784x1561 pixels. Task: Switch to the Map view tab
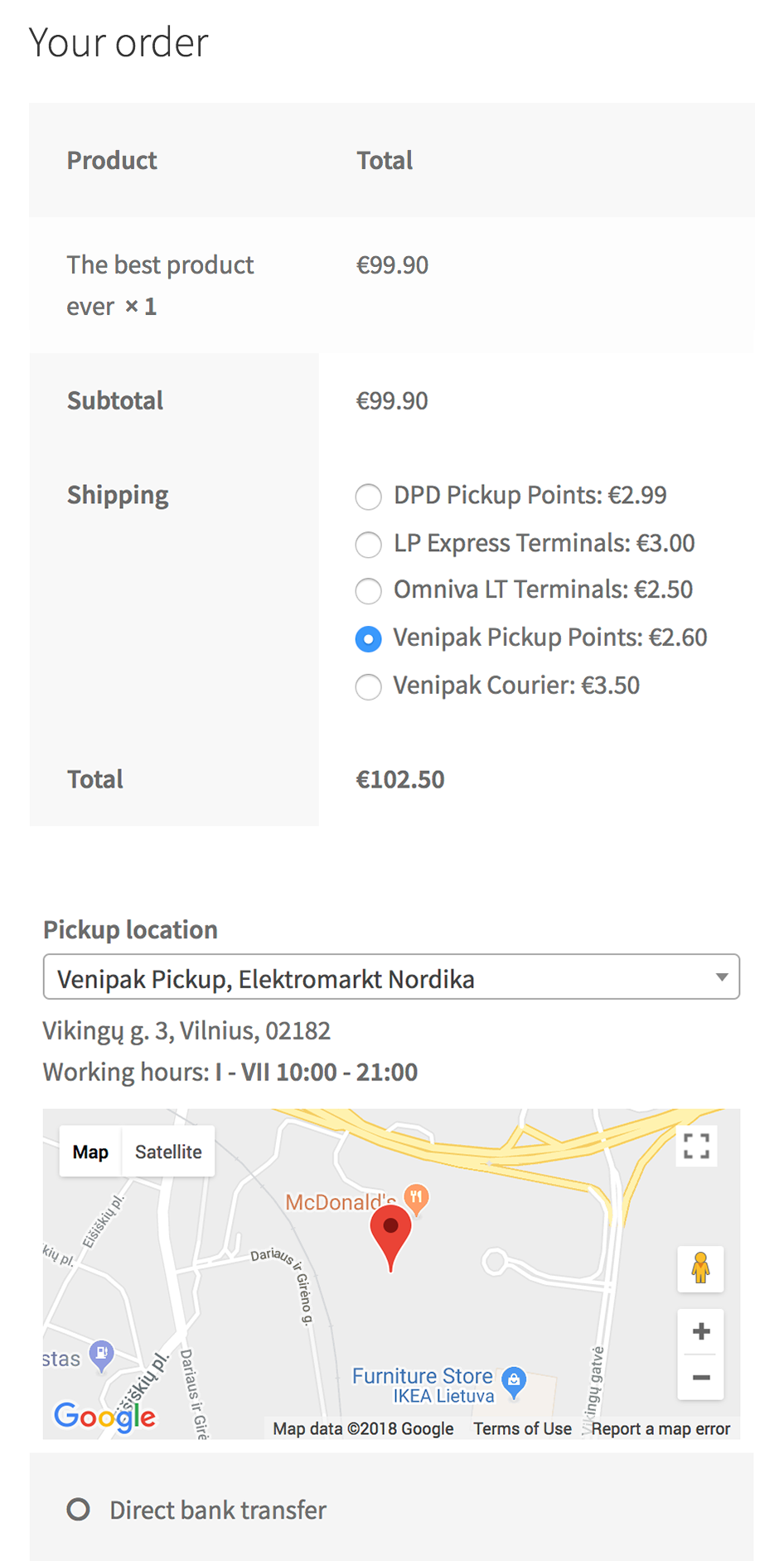pos(90,1151)
